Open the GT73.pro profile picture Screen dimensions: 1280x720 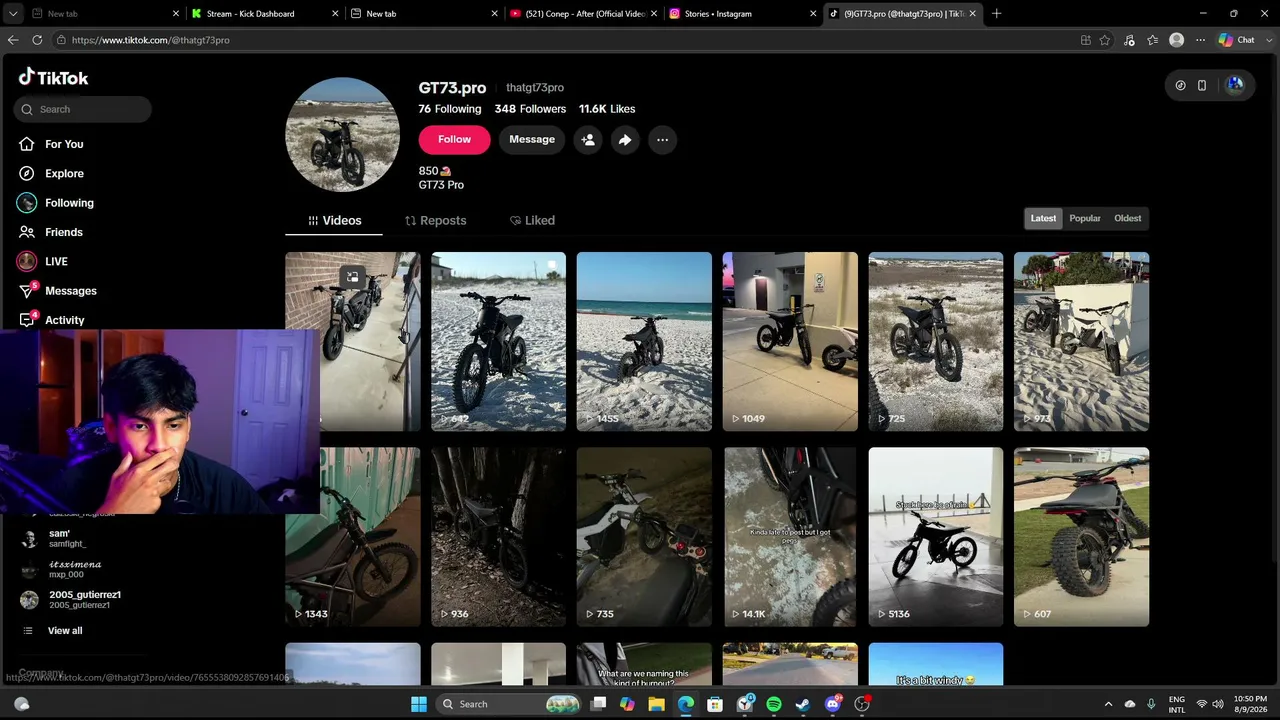click(343, 134)
